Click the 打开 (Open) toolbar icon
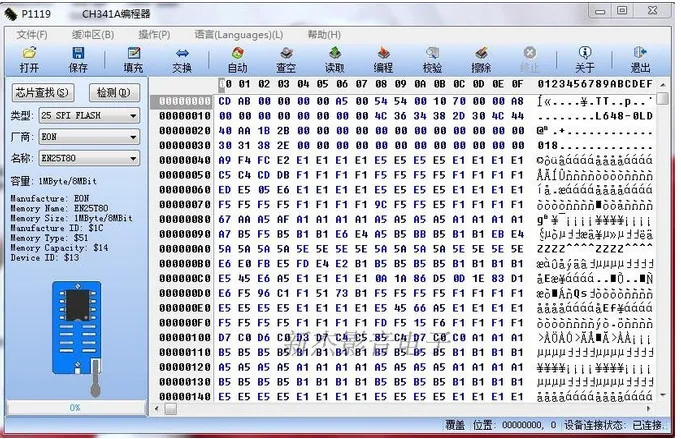 (x=30, y=53)
